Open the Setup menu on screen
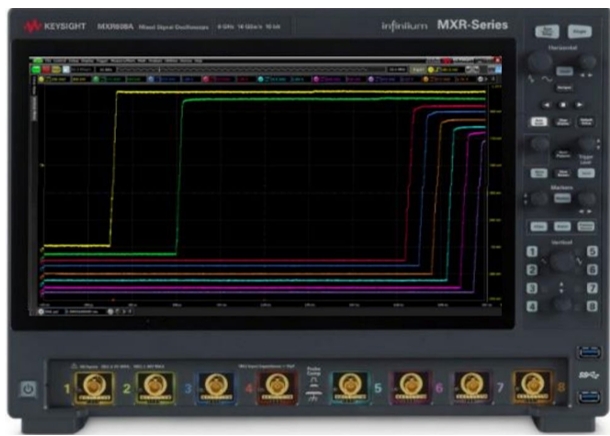This screenshot has height=436, width=610. [x=73, y=61]
